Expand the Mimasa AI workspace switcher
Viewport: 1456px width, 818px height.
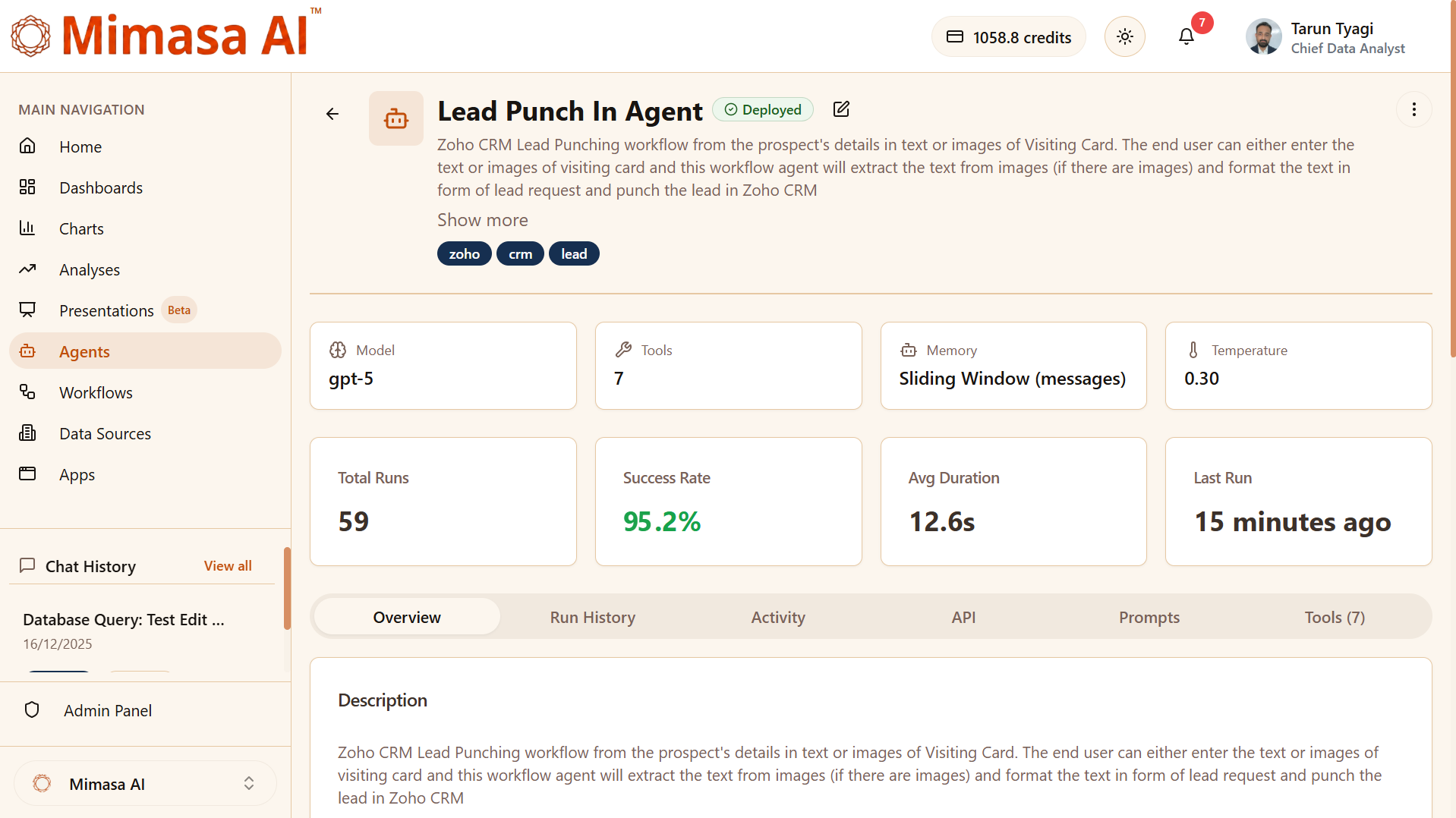tap(145, 784)
